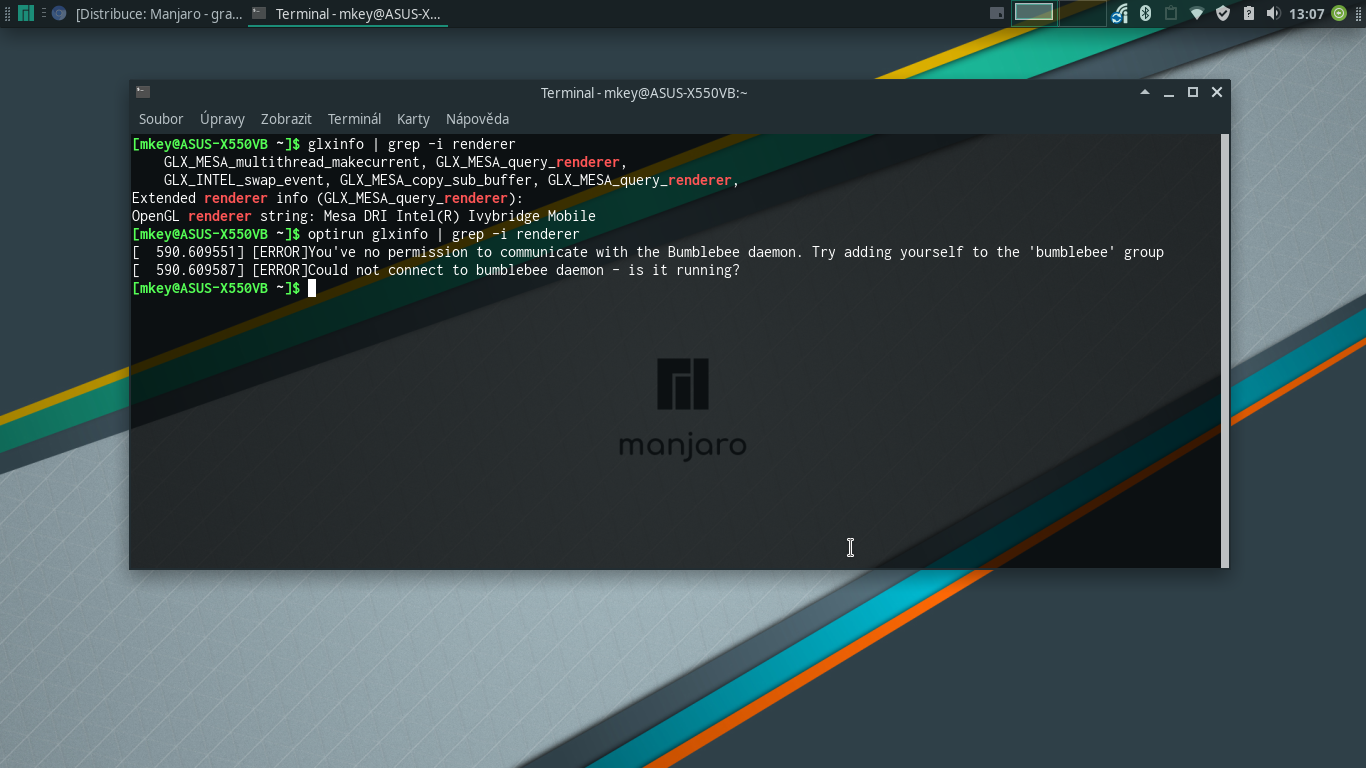Click the terminal vertical scrollbar

coord(1225,350)
